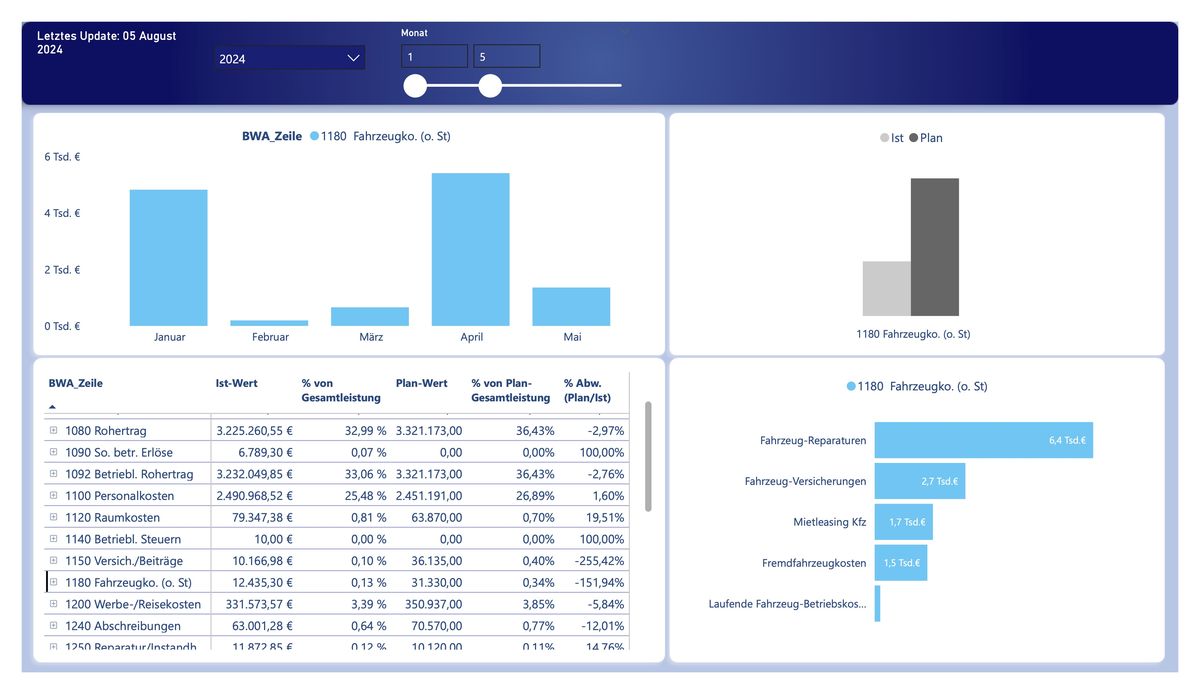Click the Ist-Wert cell 79.347,38 €
The image size is (1200, 694).
point(260,517)
